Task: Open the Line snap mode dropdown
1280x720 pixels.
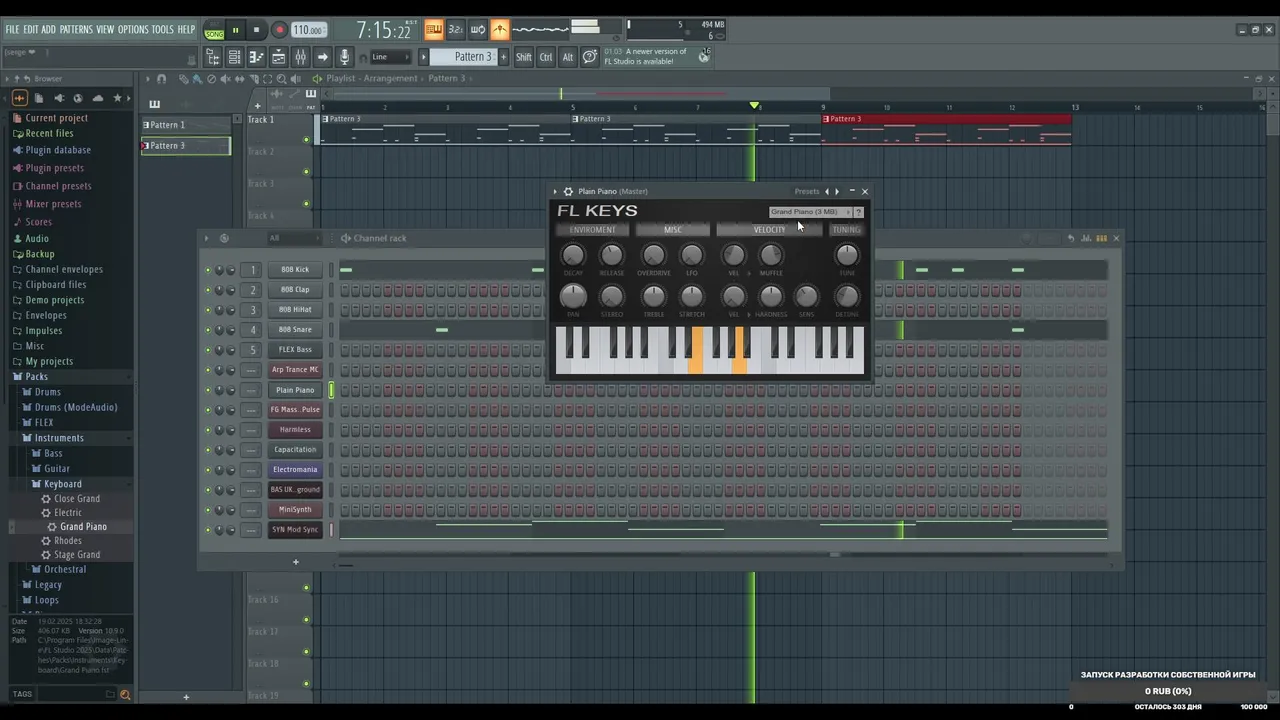Action: (392, 57)
